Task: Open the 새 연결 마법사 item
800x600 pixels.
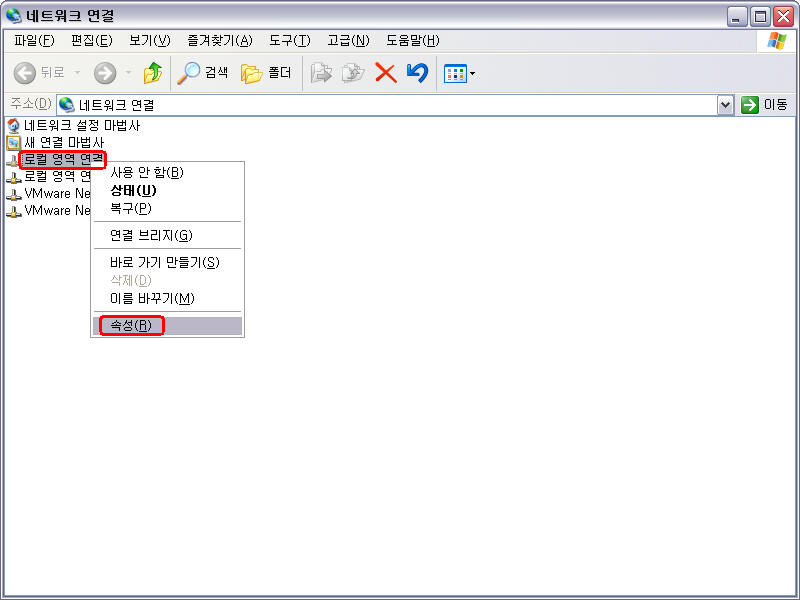Action: (x=63, y=143)
